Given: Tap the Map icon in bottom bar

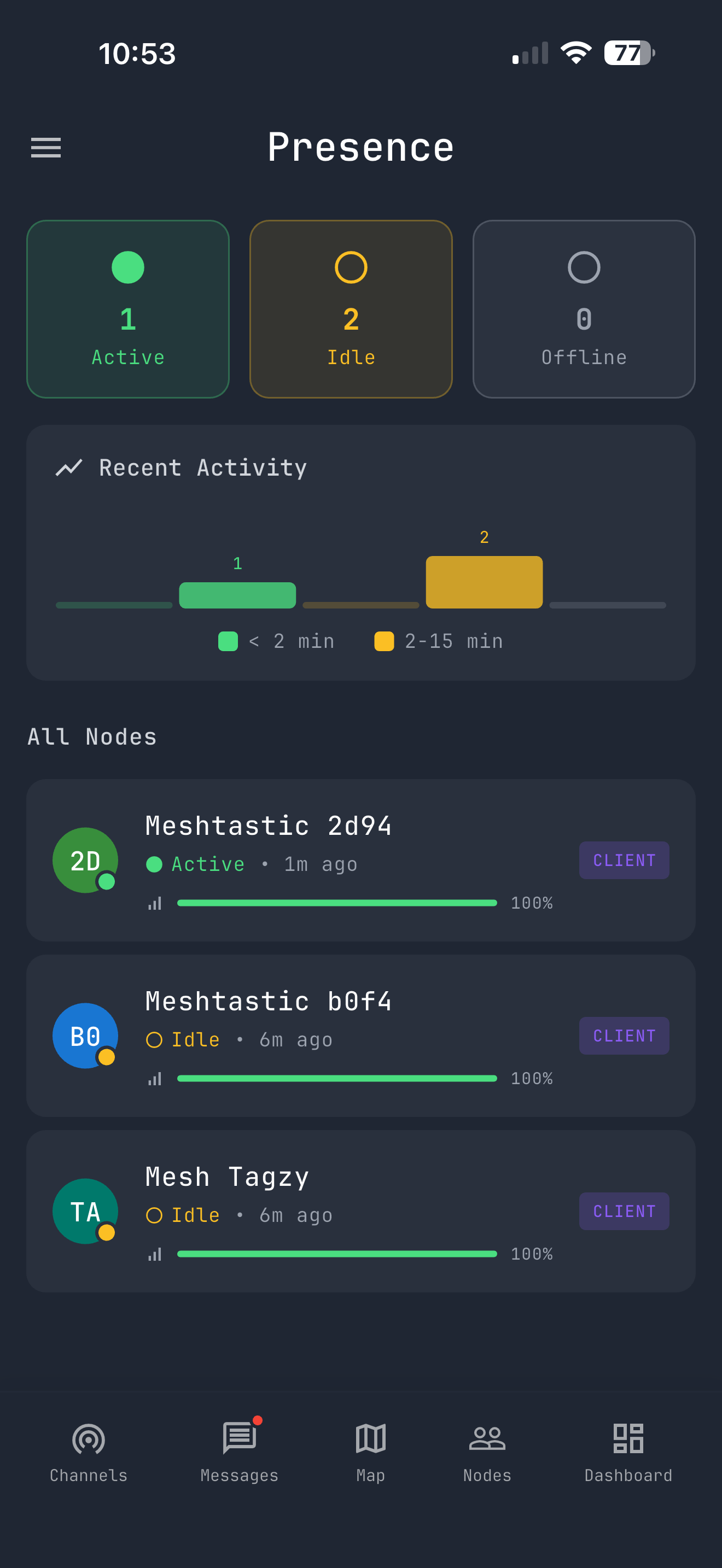Looking at the screenshot, I should pos(370,1438).
